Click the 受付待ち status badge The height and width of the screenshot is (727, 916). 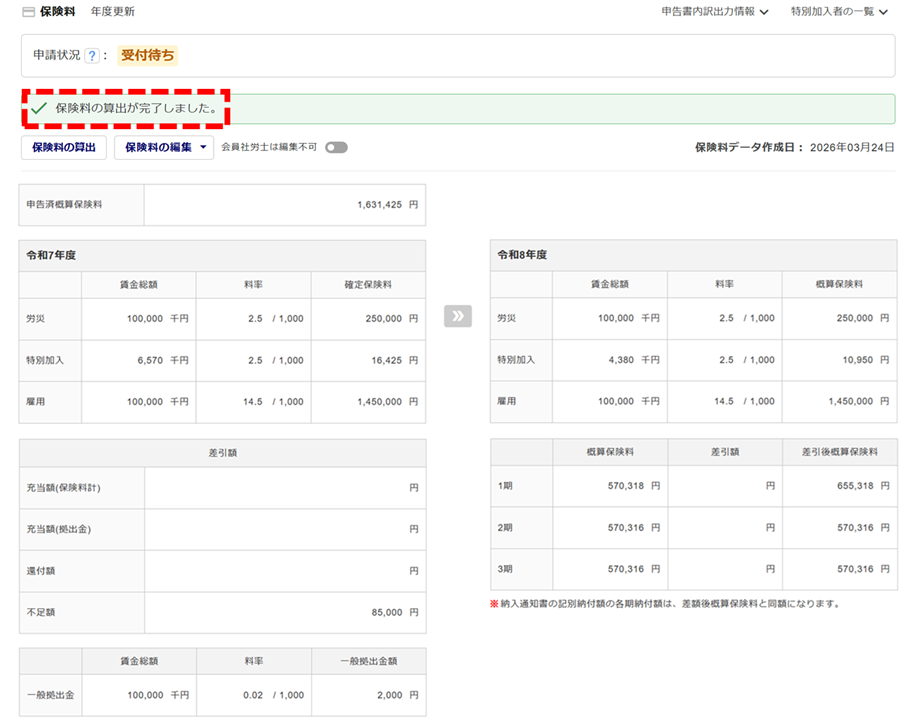[147, 56]
